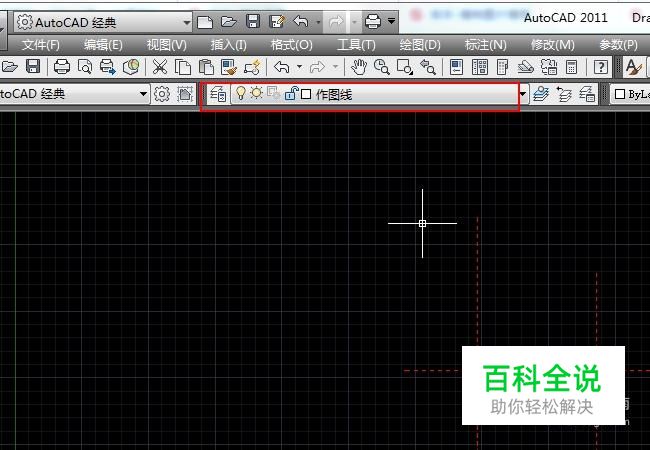Paste from clipboard icon
650x450 pixels.
coord(206,67)
